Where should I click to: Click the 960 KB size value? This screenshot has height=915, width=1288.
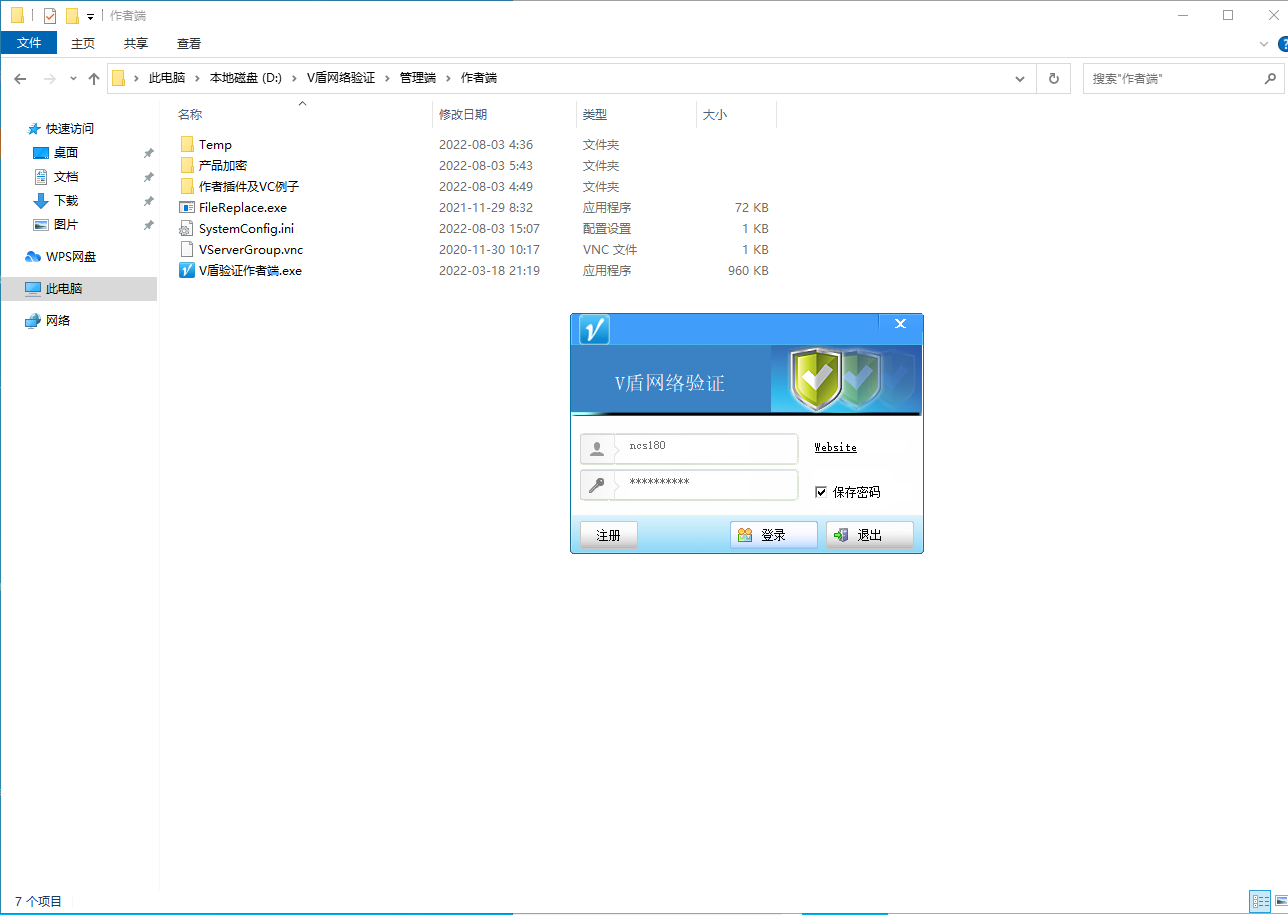click(x=748, y=271)
